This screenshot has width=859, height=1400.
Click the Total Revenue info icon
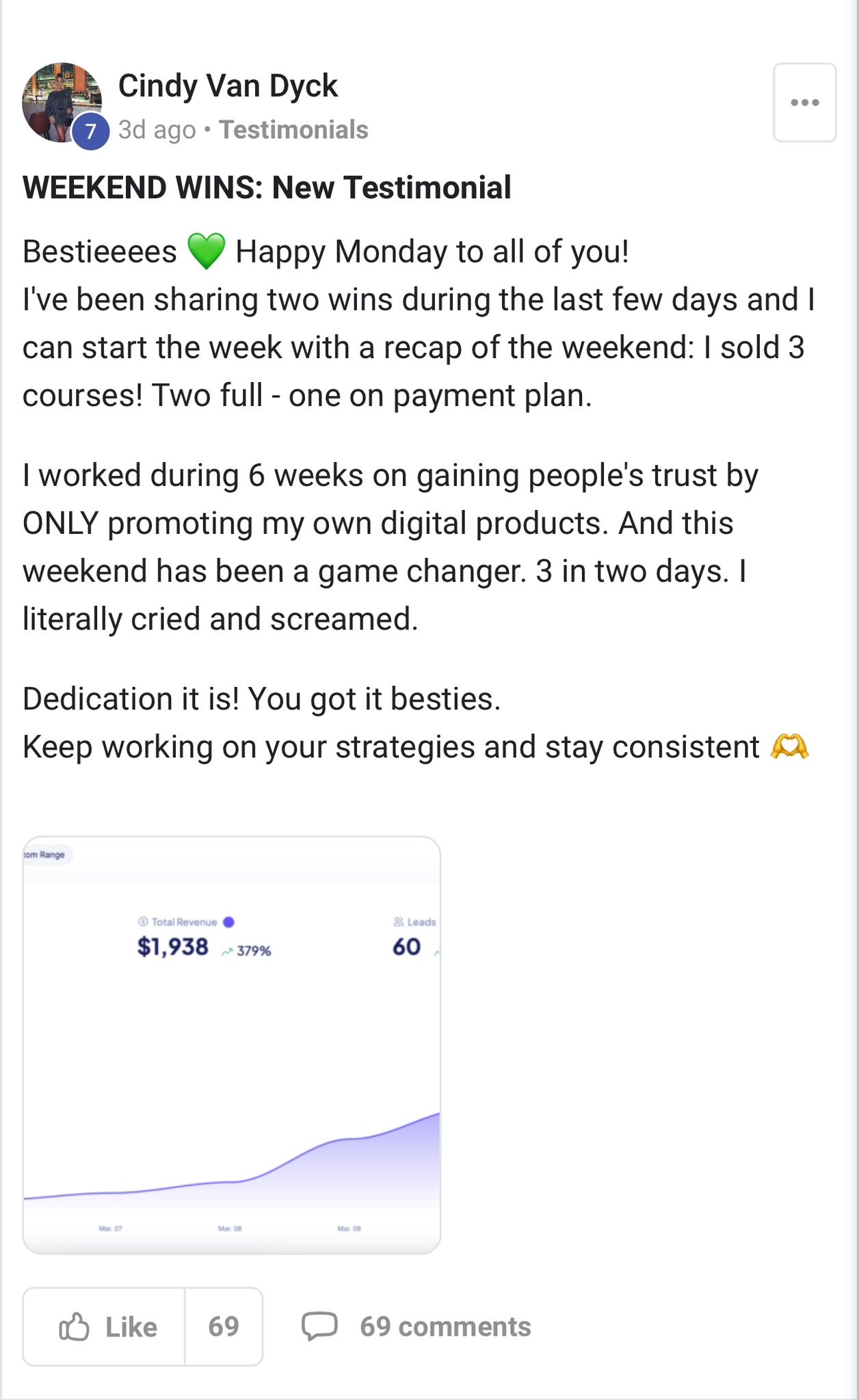(142, 921)
